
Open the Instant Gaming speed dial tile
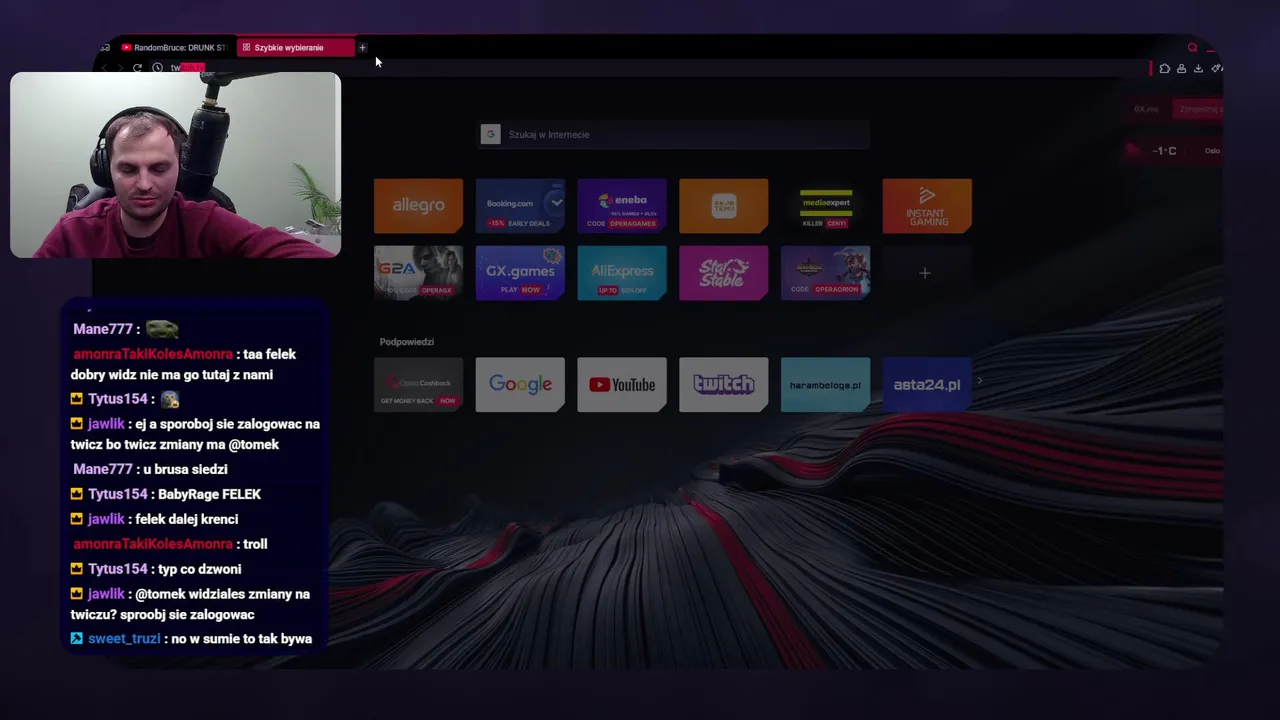click(927, 206)
